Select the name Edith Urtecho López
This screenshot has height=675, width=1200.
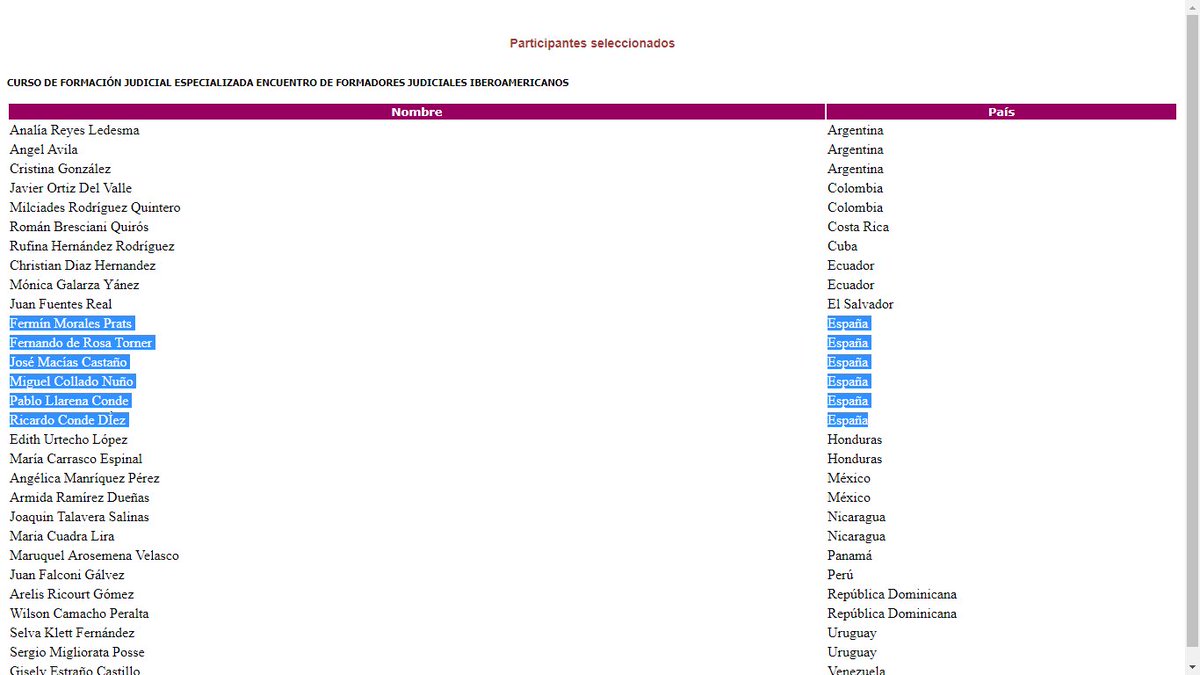pyautogui.click(x=69, y=440)
